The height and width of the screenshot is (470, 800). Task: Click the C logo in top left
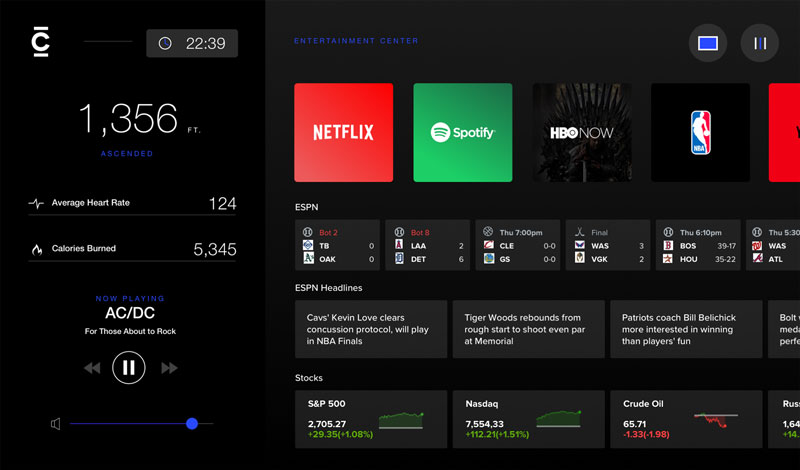(x=40, y=41)
